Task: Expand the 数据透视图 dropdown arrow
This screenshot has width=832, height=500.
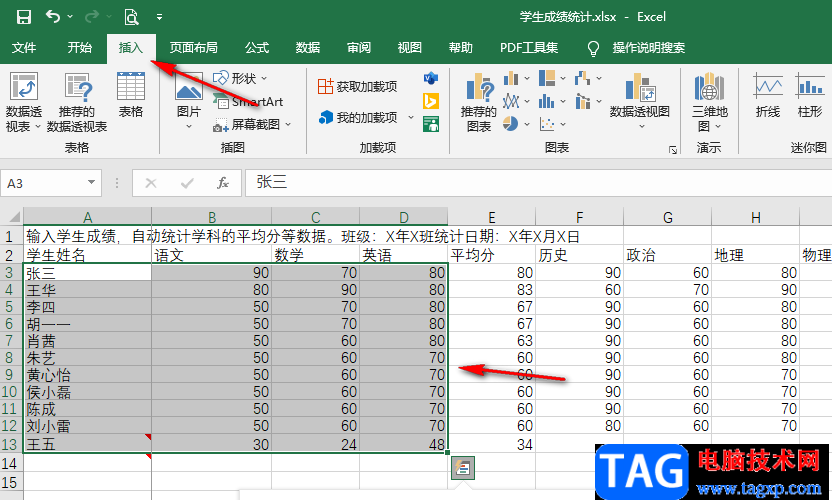Action: click(x=642, y=126)
